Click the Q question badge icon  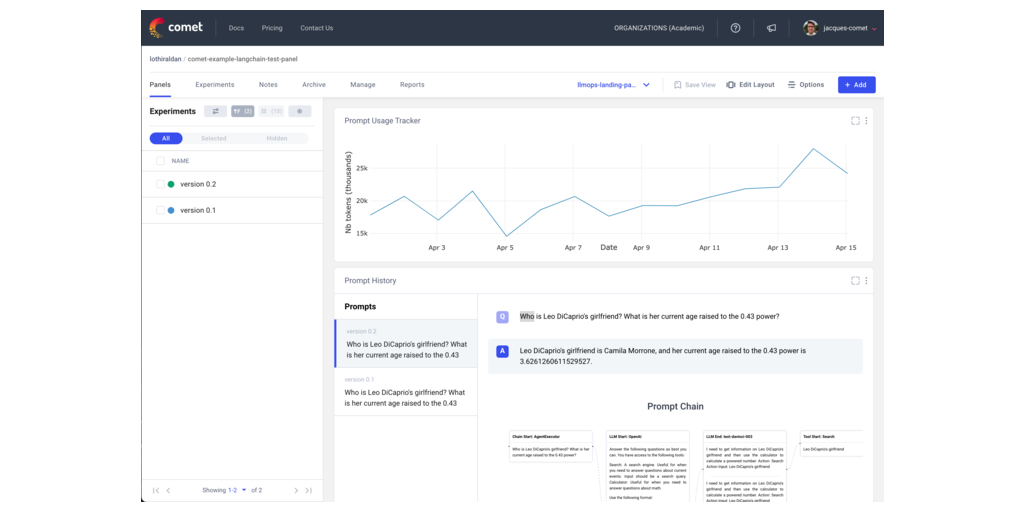click(x=502, y=317)
